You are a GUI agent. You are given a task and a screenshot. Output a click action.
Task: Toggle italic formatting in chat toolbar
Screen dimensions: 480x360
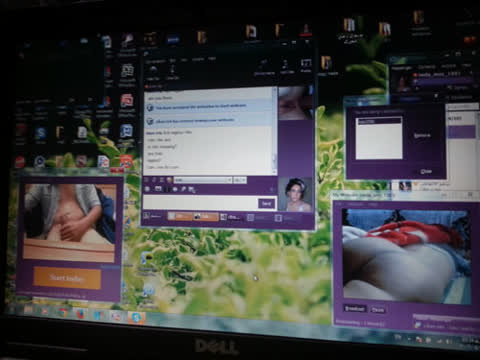tap(154, 180)
